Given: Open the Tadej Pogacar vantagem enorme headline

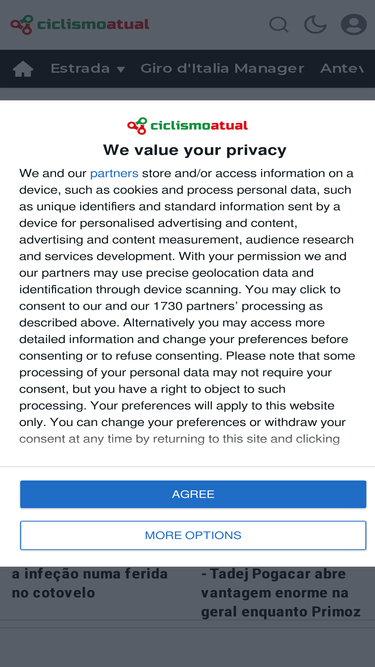Looking at the screenshot, I should [x=281, y=593].
